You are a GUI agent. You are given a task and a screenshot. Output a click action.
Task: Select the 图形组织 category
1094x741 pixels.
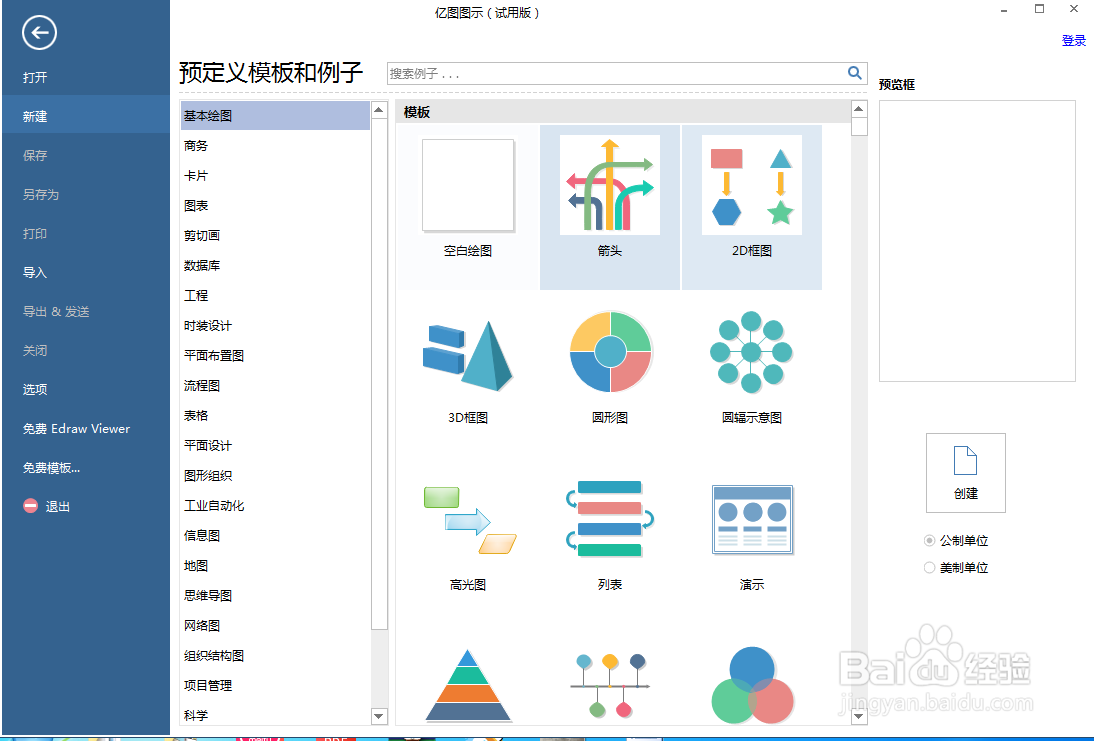click(275, 476)
